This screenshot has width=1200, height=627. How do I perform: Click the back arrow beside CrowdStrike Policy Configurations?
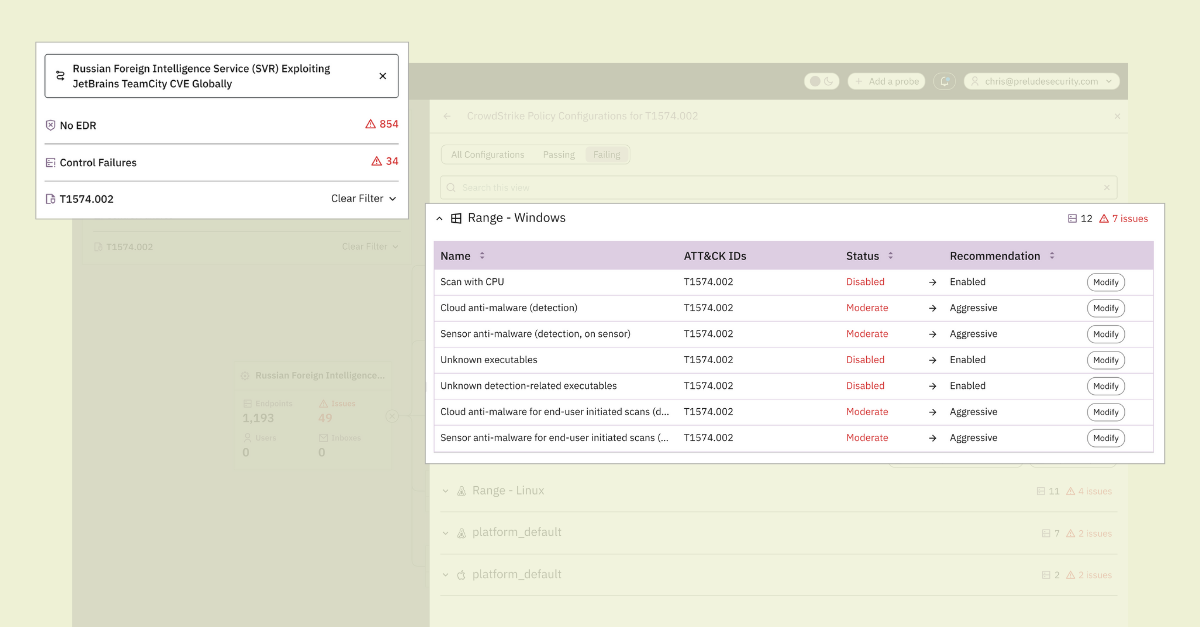tap(447, 116)
